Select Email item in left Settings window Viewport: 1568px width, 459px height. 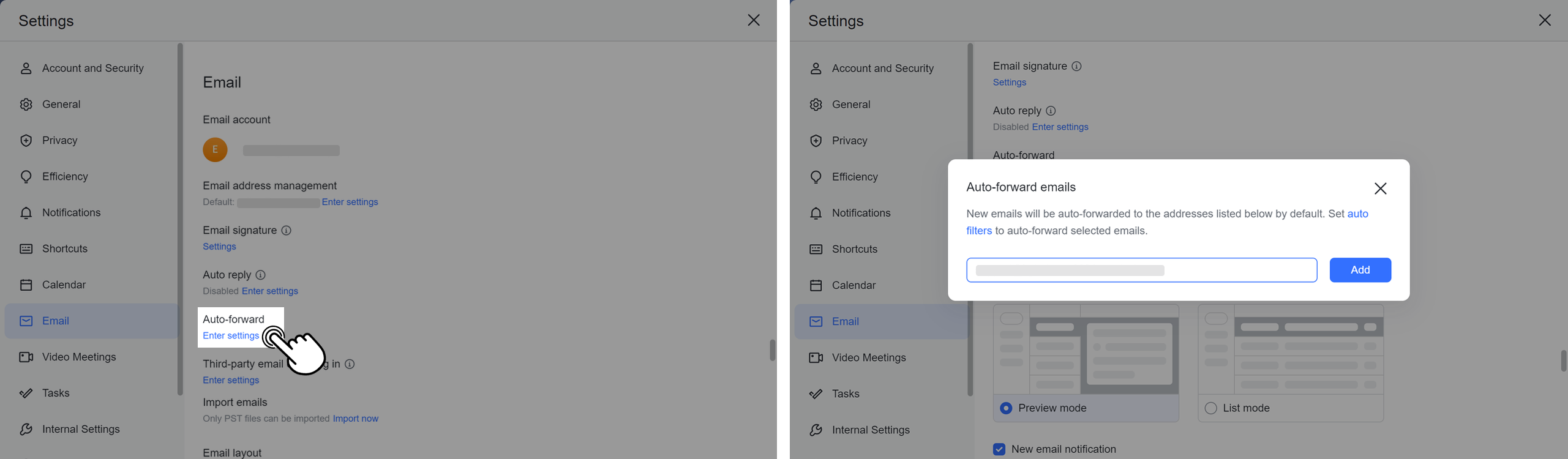coord(92,321)
